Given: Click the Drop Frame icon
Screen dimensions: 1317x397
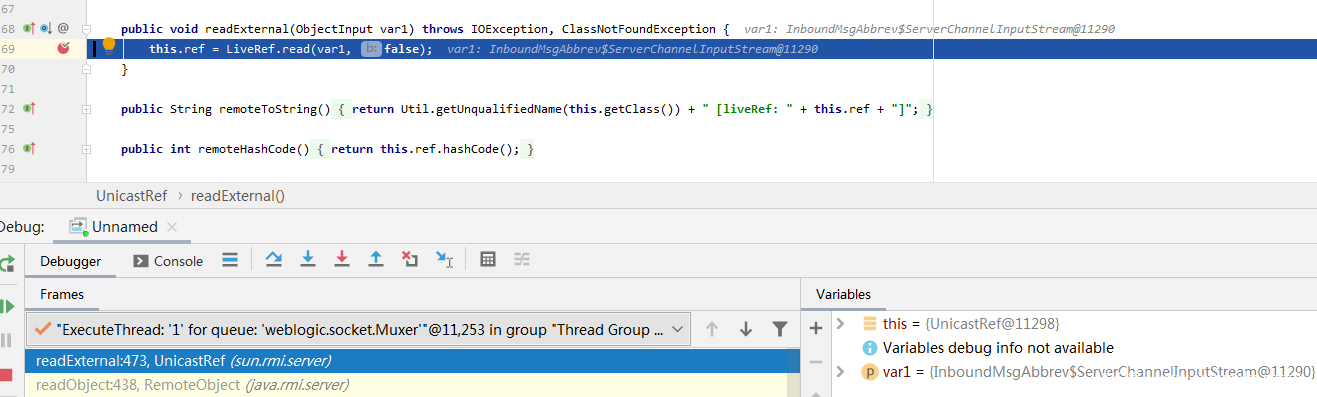Looking at the screenshot, I should click(410, 260).
